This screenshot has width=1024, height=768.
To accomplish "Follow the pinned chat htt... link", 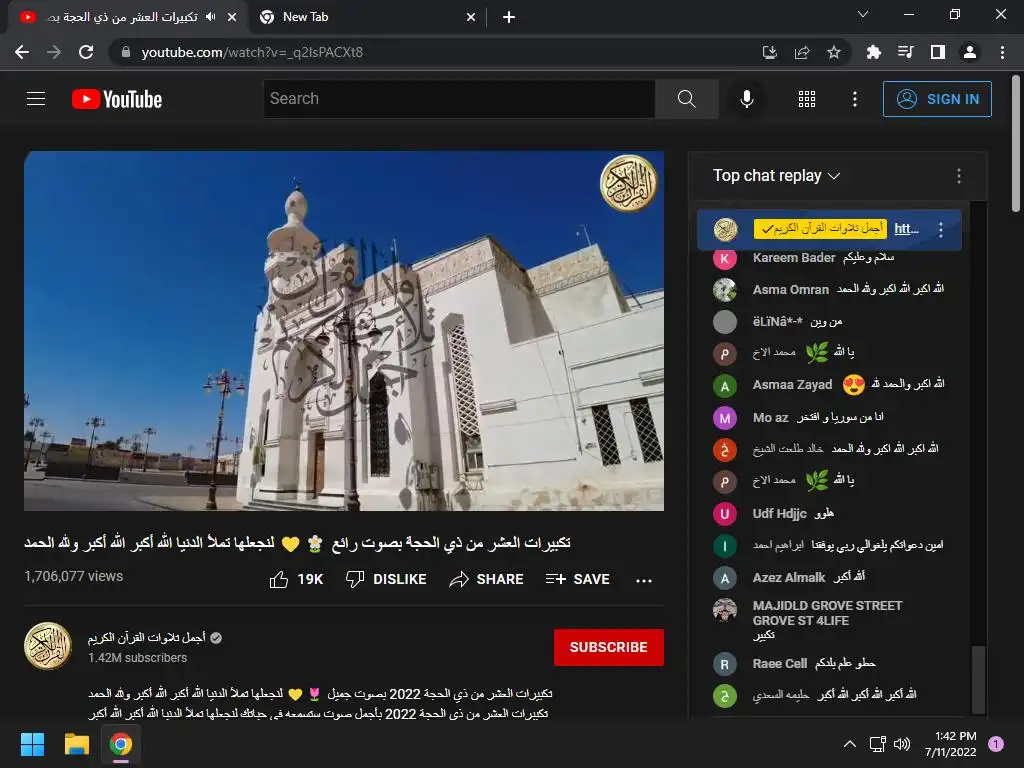I will [906, 229].
